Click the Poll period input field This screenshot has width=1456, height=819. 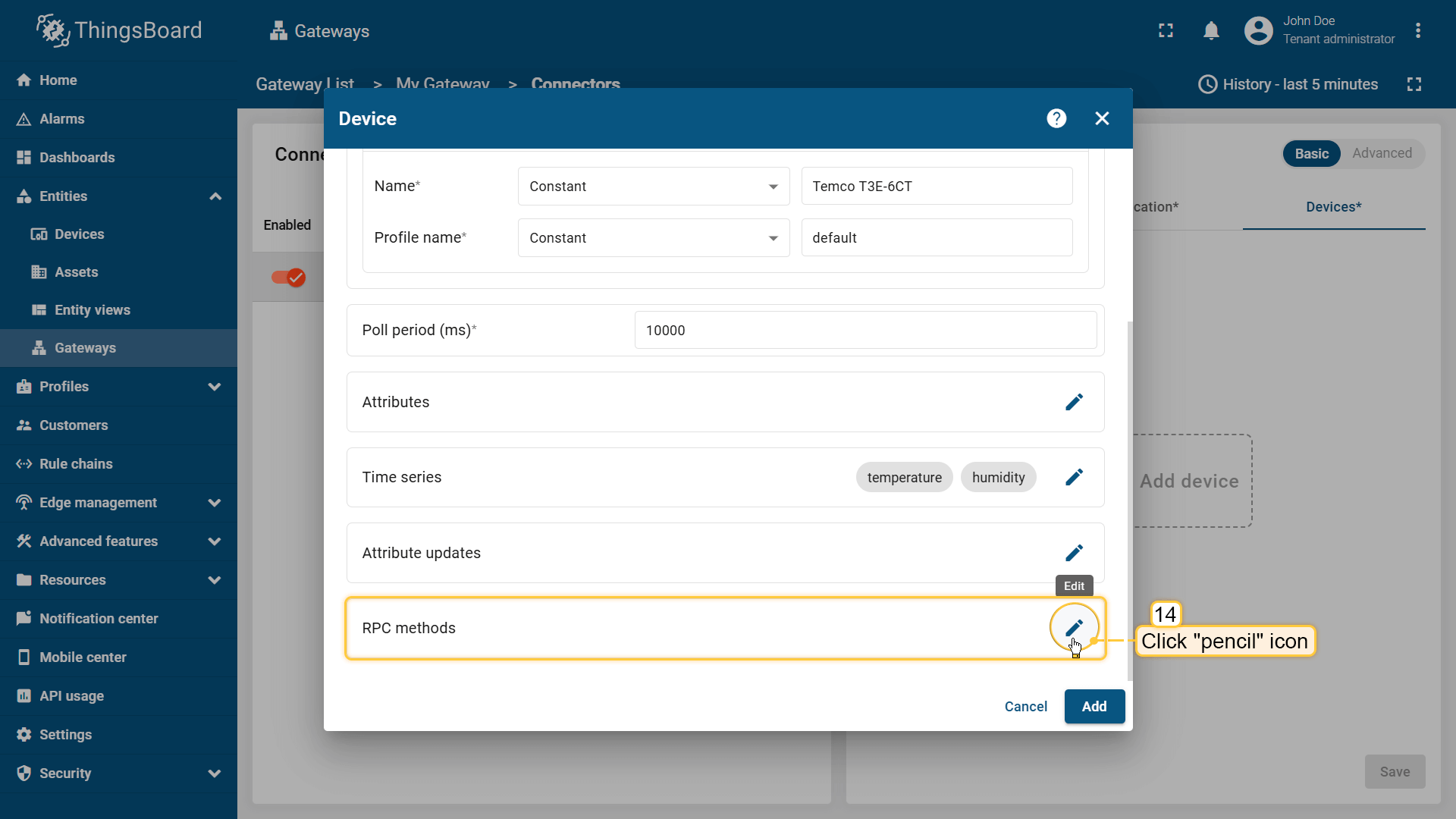coord(864,331)
